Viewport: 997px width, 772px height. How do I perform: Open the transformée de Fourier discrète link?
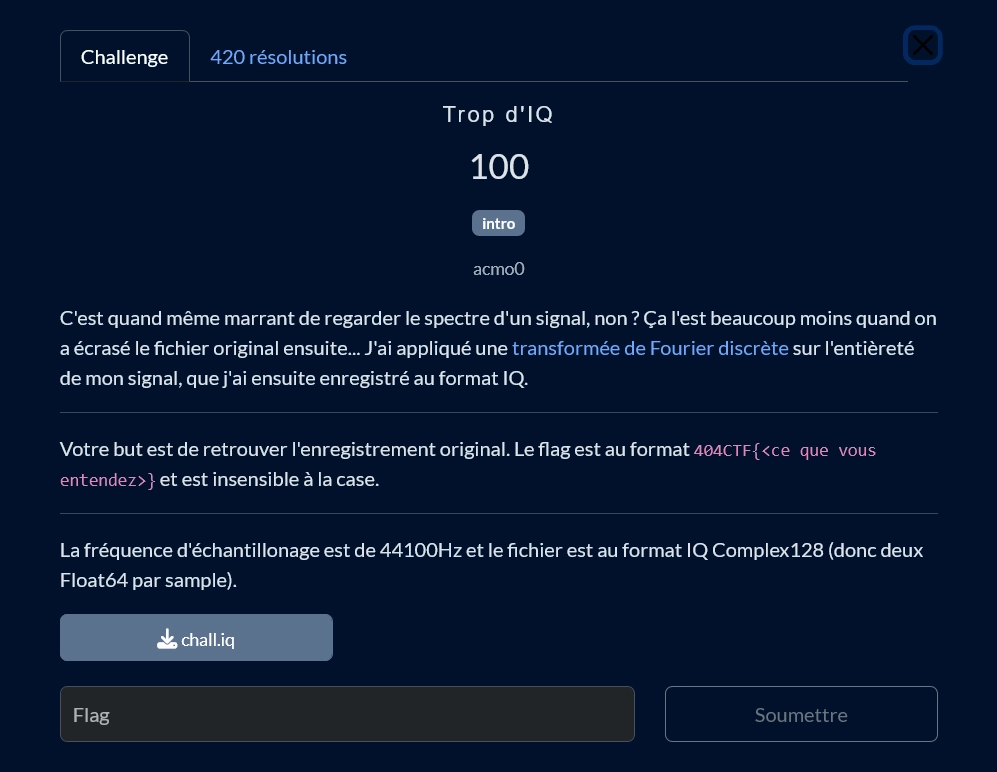click(650, 347)
